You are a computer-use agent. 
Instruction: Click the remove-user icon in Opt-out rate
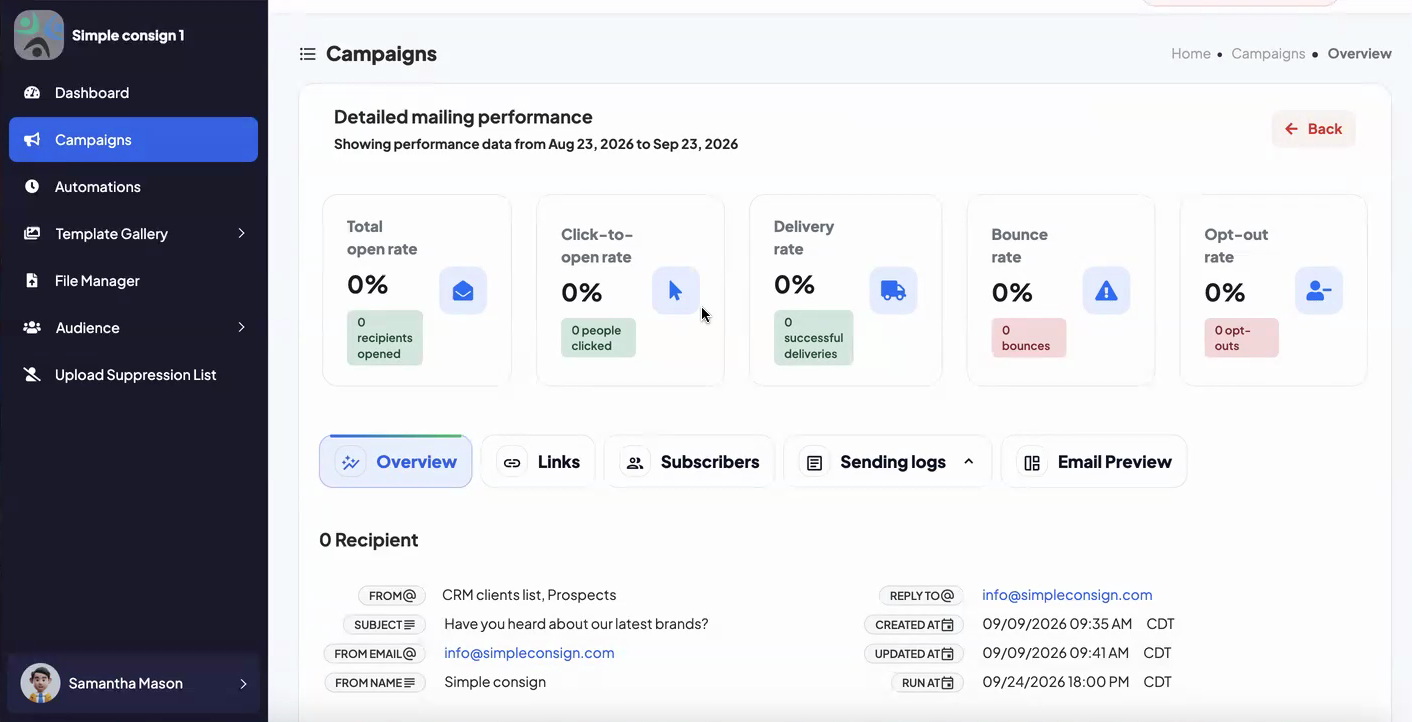pyautogui.click(x=1319, y=291)
